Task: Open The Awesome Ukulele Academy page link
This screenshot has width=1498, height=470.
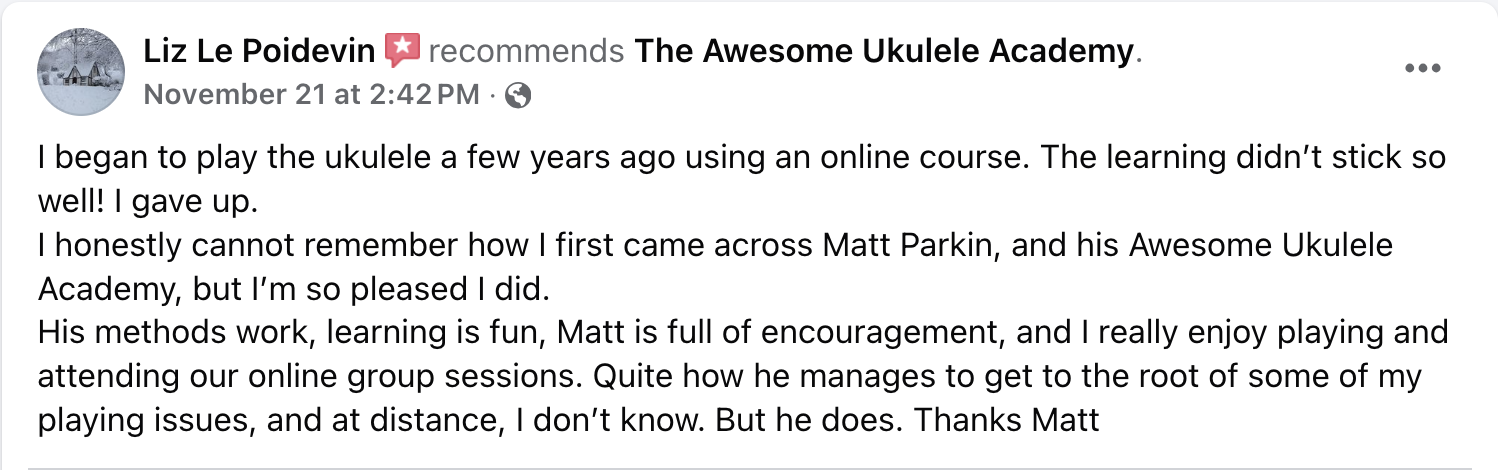Action: point(884,50)
